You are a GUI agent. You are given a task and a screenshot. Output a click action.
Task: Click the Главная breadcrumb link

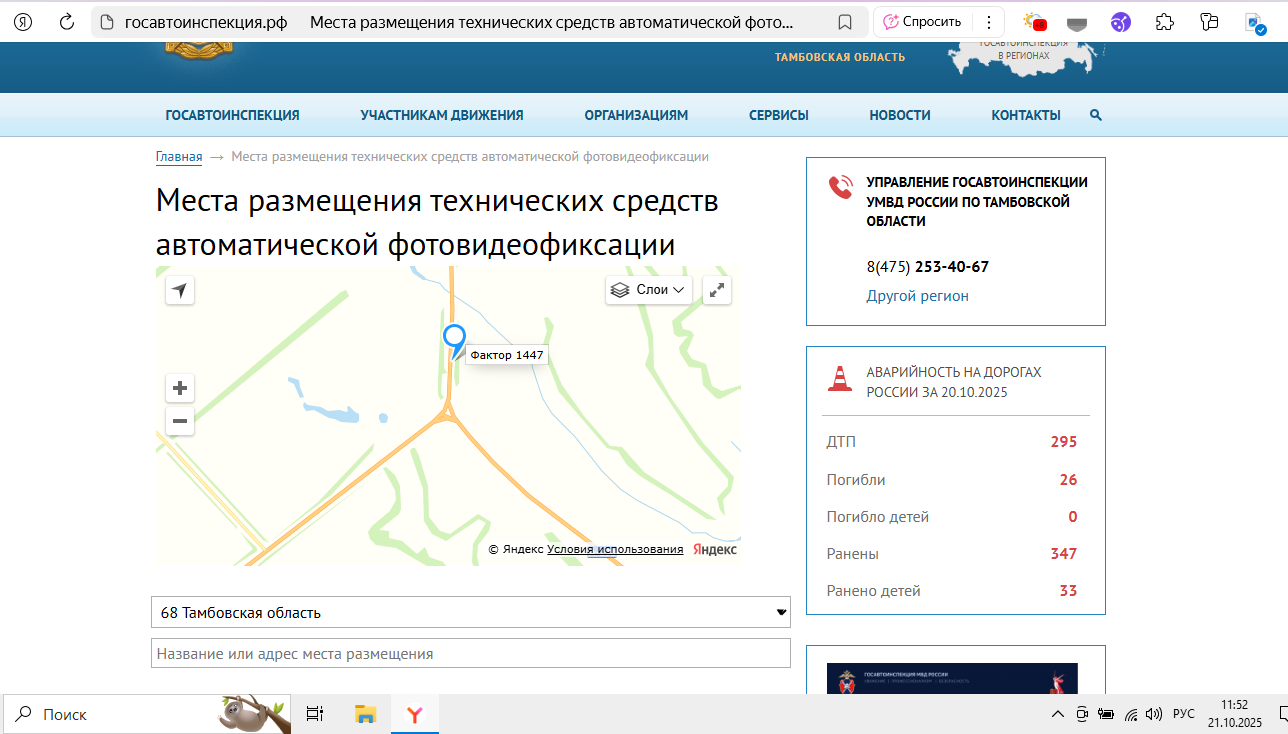click(179, 157)
